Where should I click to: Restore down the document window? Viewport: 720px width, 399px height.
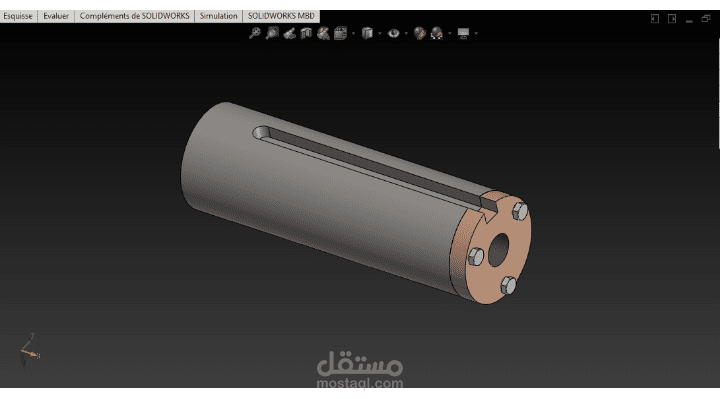tap(706, 18)
